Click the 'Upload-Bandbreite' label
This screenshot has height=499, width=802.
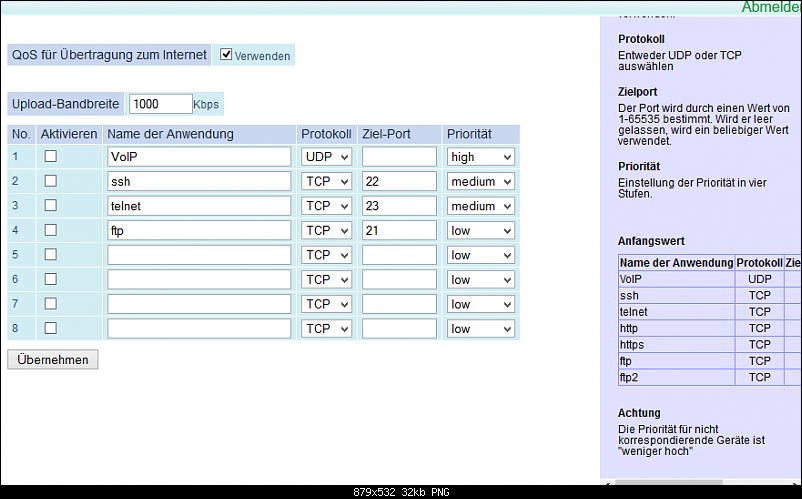pyautogui.click(x=65, y=104)
